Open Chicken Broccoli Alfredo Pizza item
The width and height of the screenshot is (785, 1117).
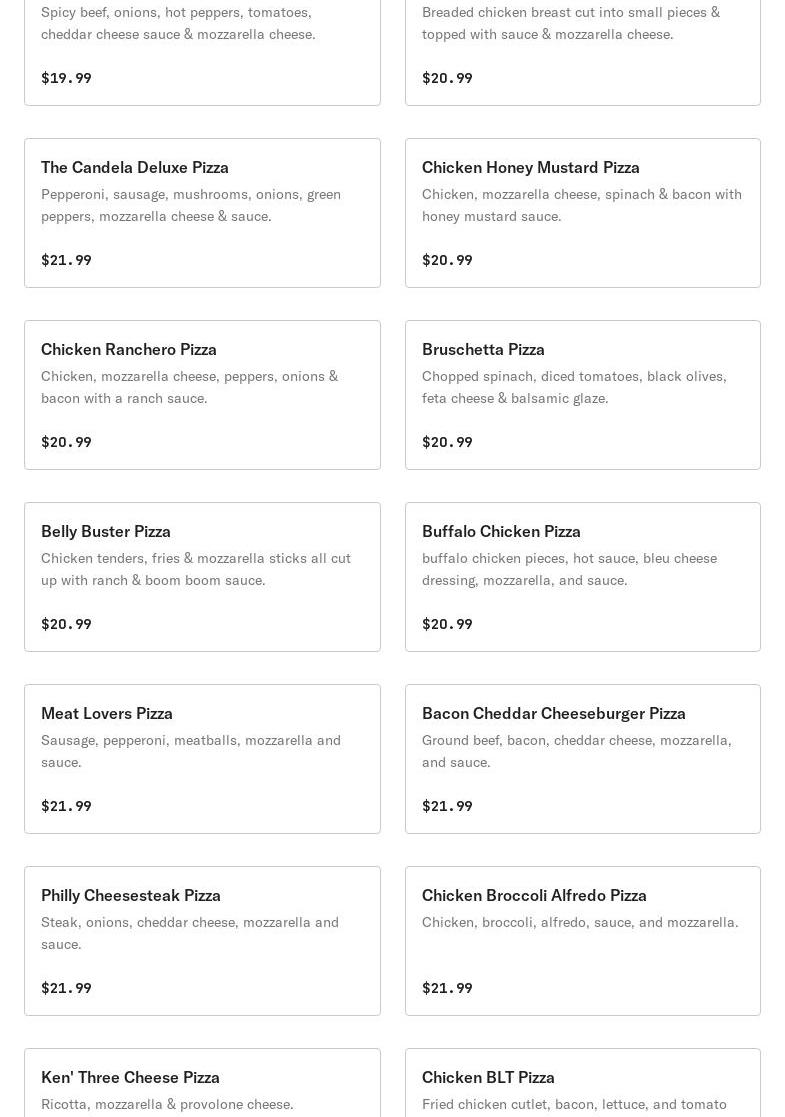click(x=534, y=895)
